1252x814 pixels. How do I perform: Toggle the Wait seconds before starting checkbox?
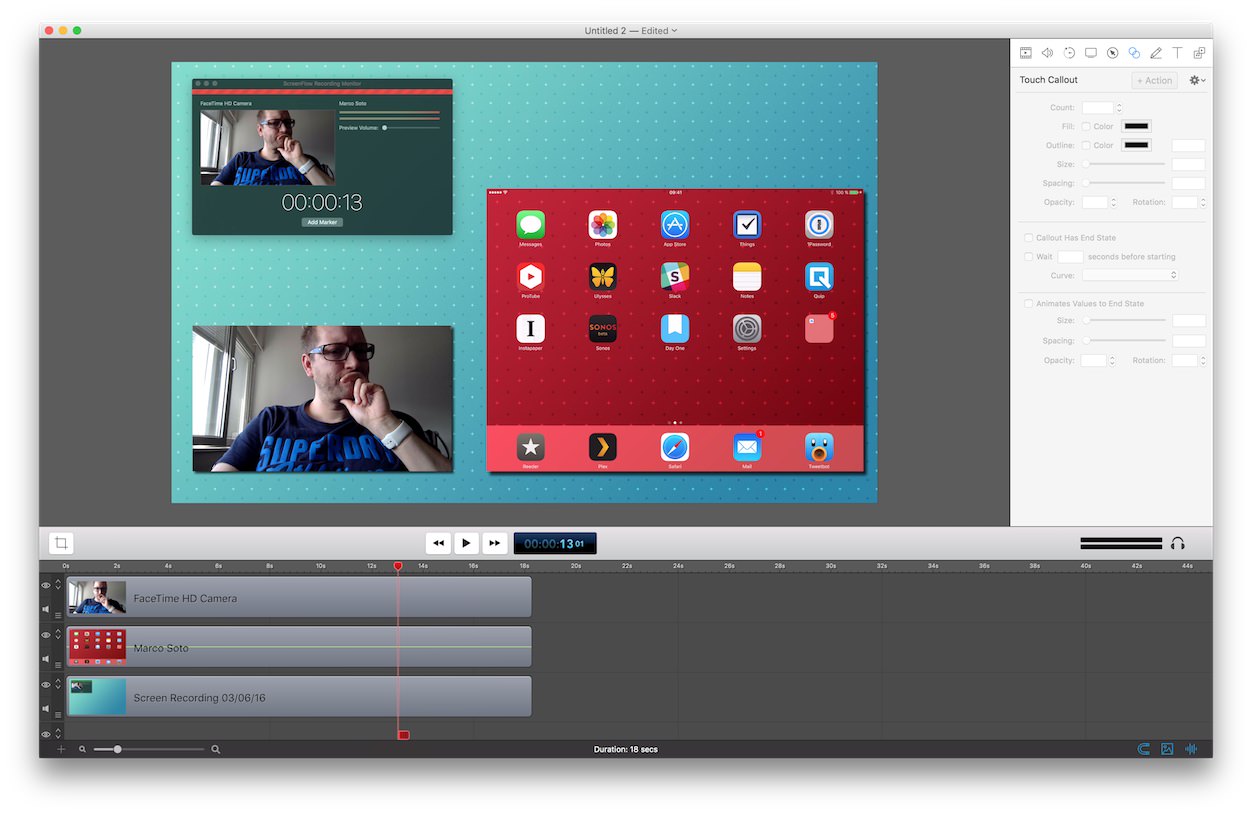pyautogui.click(x=1028, y=257)
